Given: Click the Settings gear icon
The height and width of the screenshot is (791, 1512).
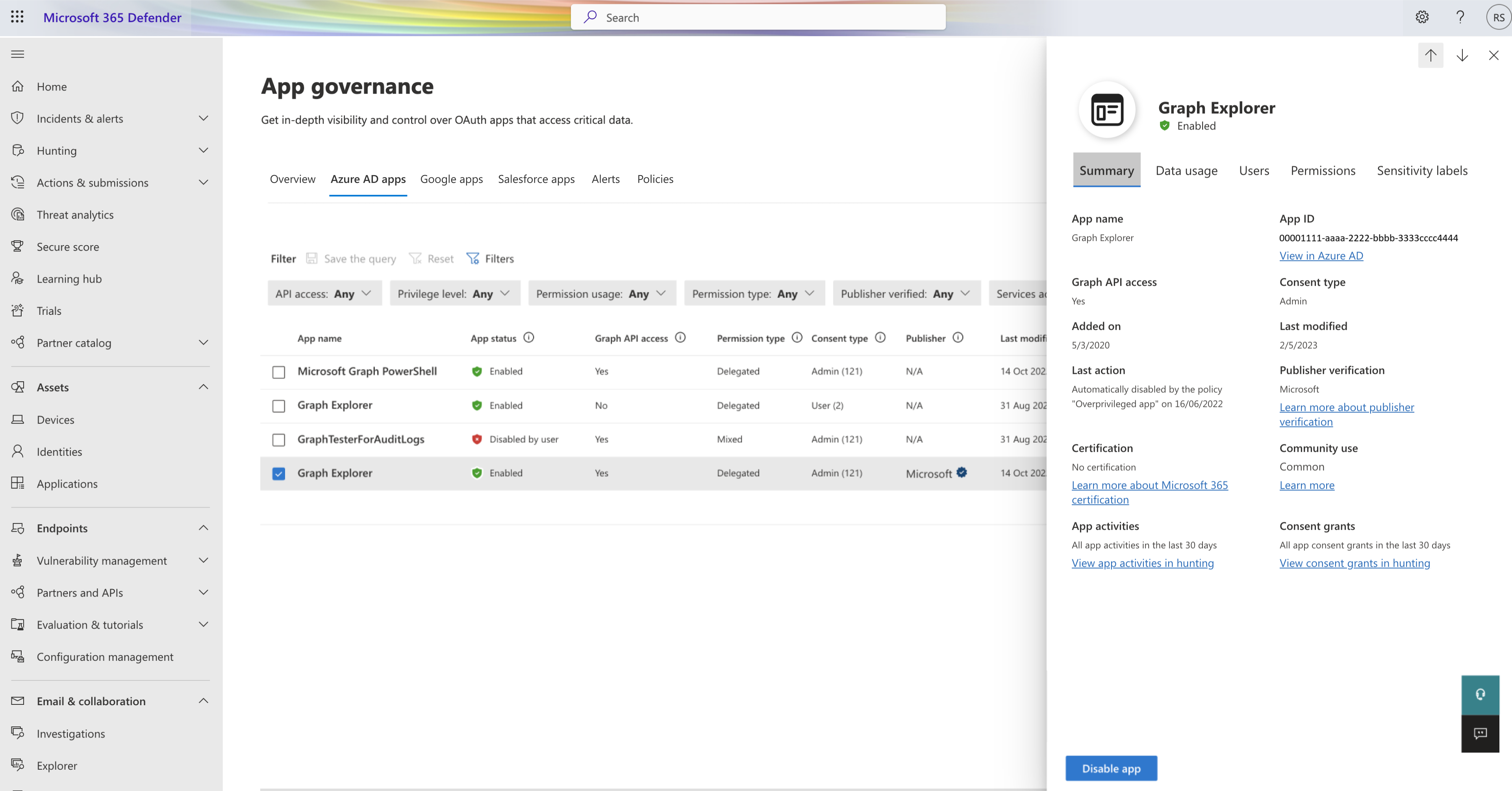Looking at the screenshot, I should coord(1421,17).
